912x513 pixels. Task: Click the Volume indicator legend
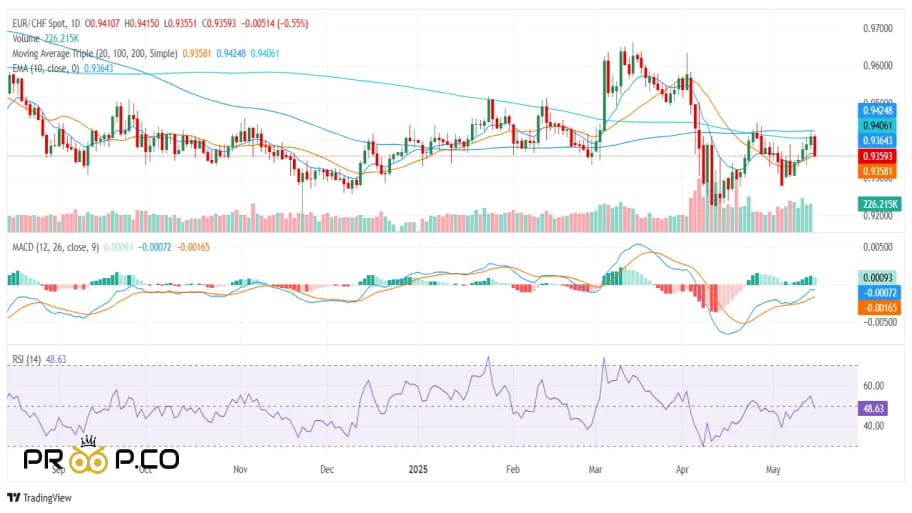(26, 38)
